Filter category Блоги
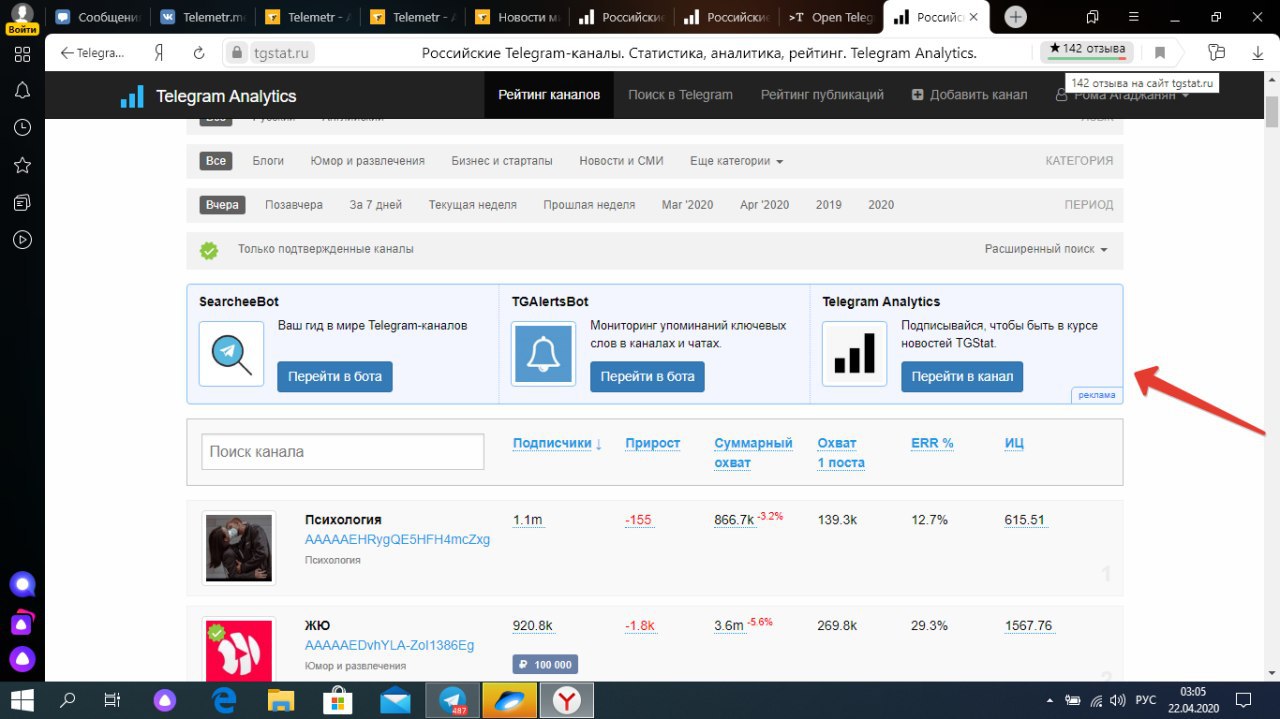 click(x=268, y=160)
